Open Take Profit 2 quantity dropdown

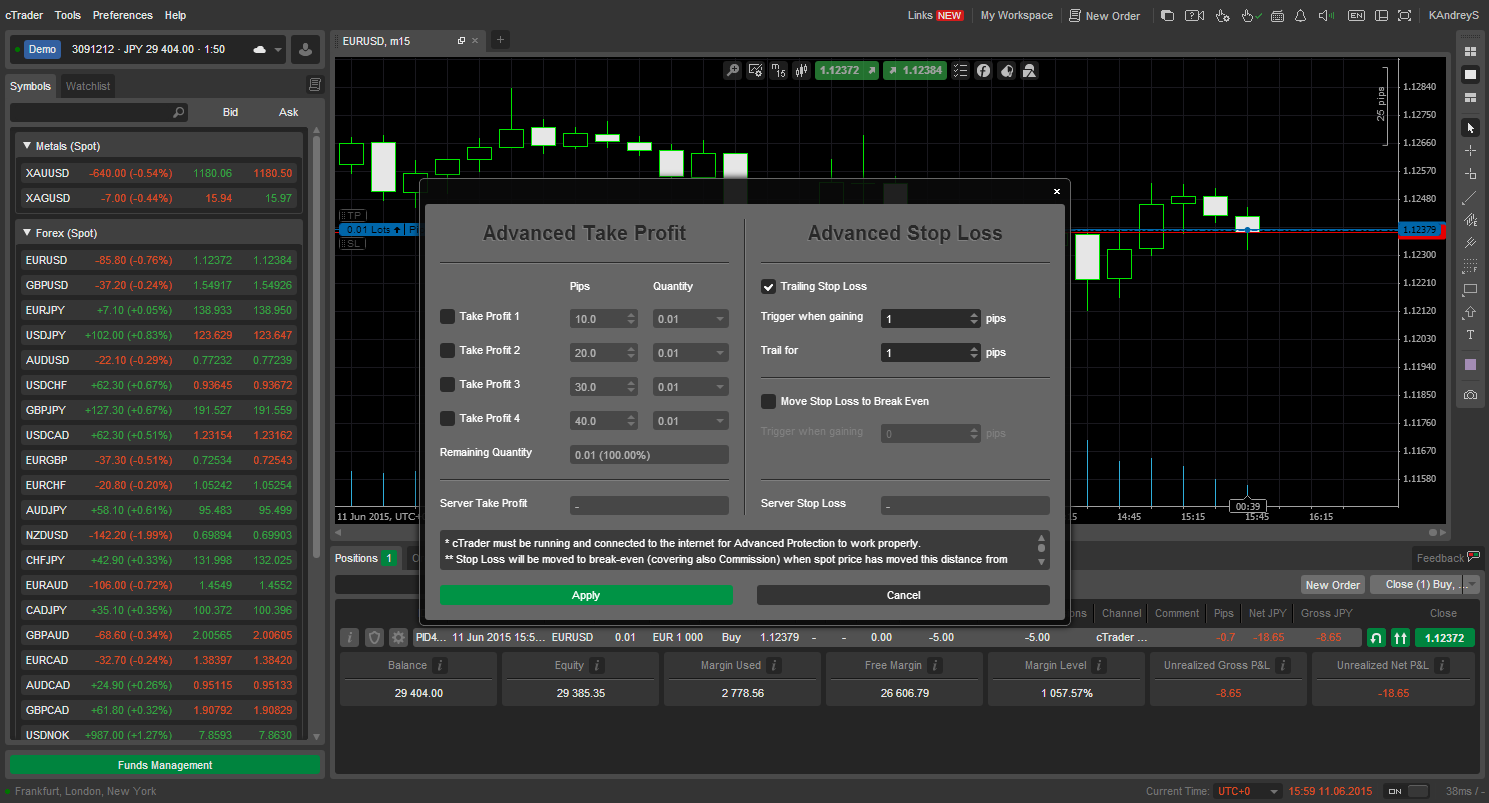click(x=691, y=353)
